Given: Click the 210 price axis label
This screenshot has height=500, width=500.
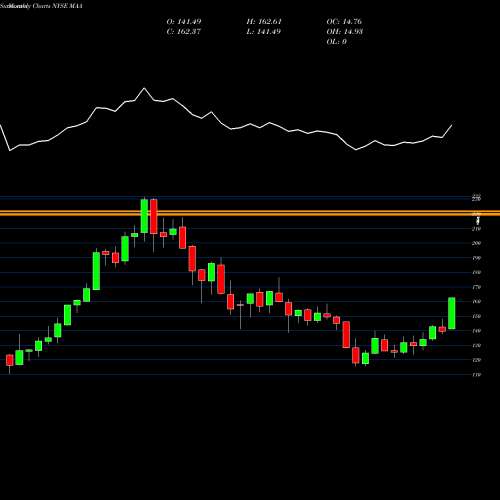Looking at the screenshot, I should click(x=476, y=229).
